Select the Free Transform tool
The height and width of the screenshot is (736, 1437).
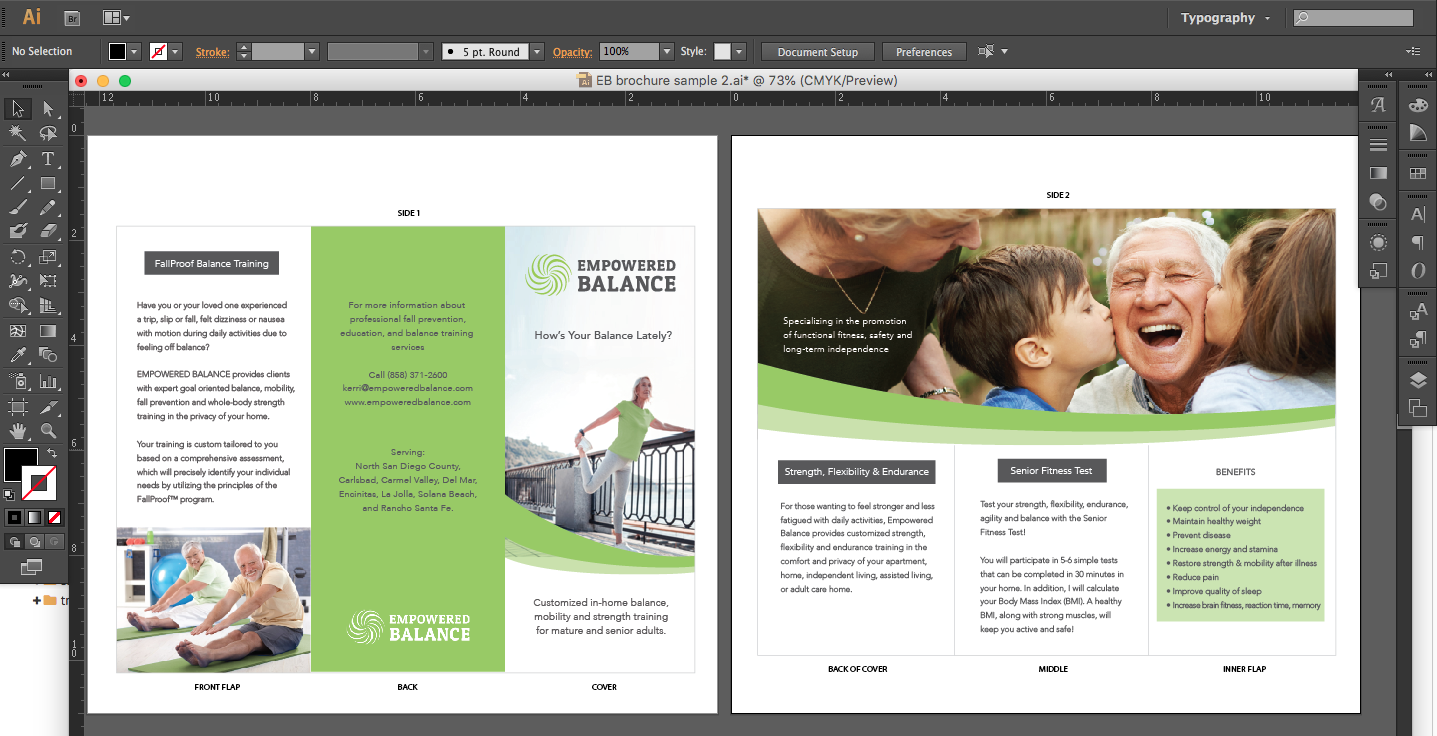point(48,281)
